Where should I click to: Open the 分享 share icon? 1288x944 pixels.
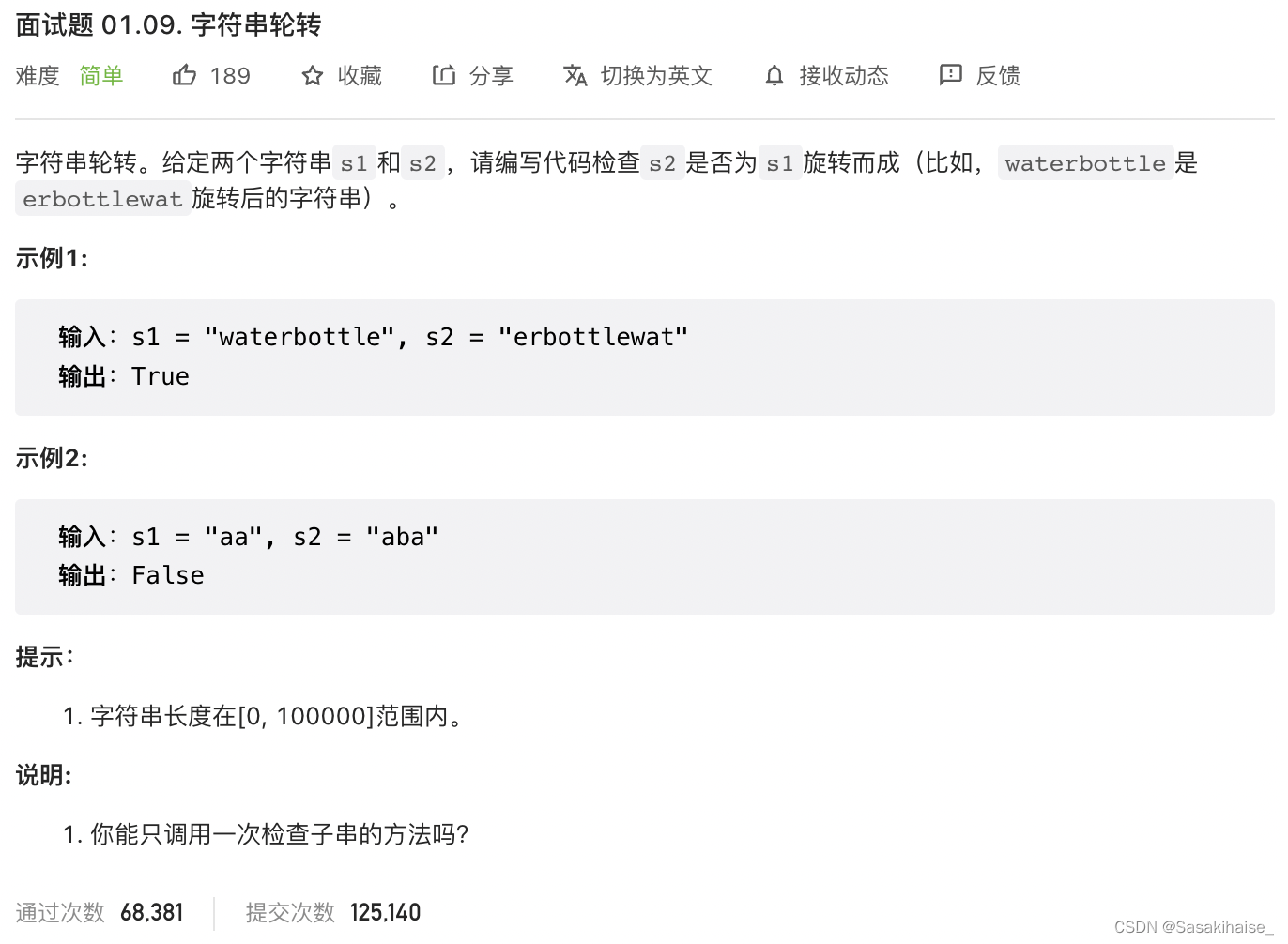point(444,75)
